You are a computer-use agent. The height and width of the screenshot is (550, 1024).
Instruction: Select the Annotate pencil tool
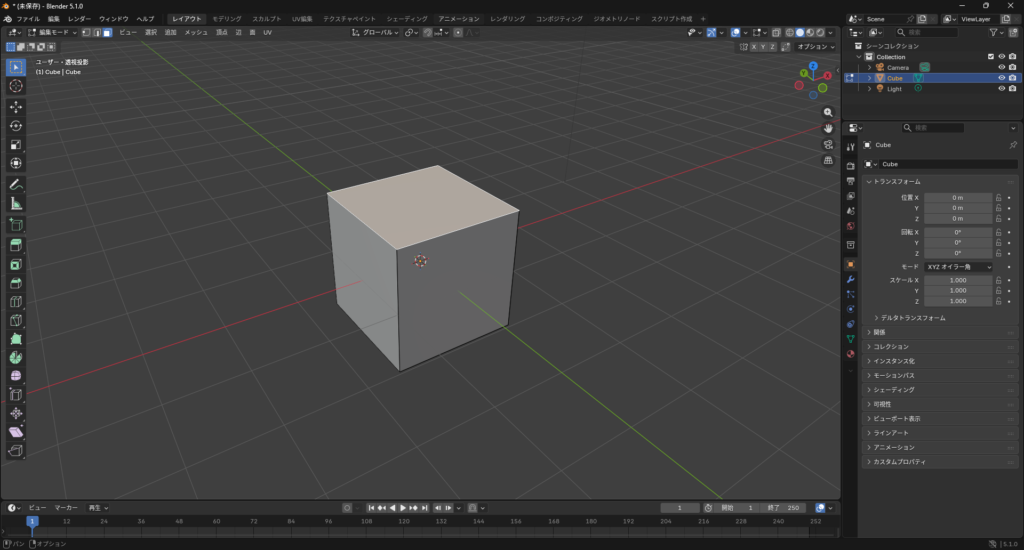point(16,185)
